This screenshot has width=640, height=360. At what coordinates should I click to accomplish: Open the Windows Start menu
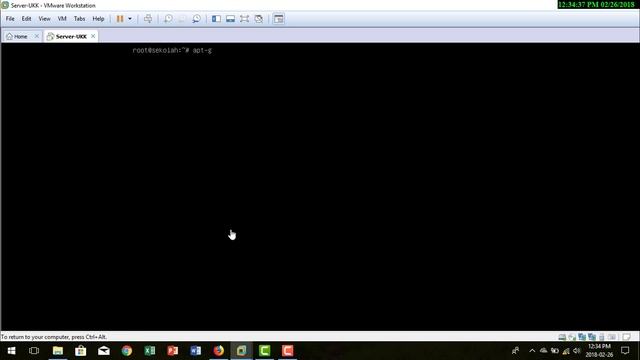(11, 351)
